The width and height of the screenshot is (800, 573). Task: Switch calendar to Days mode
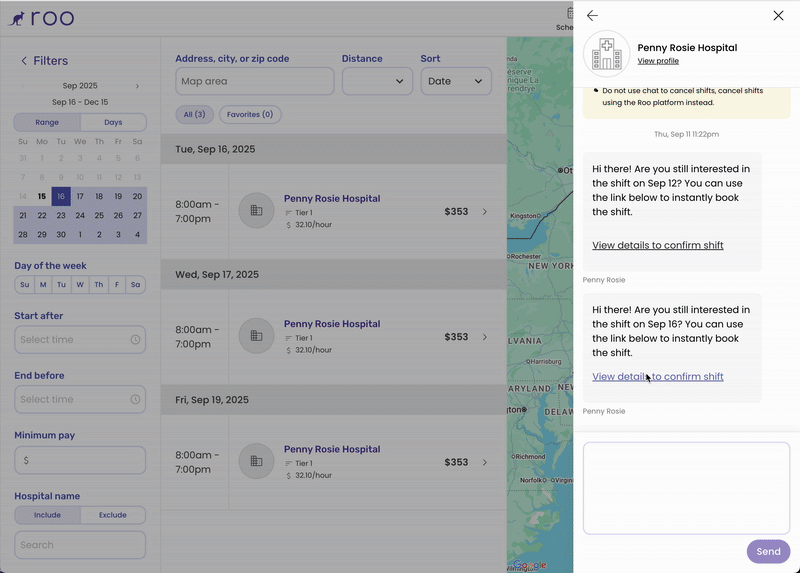(113, 122)
